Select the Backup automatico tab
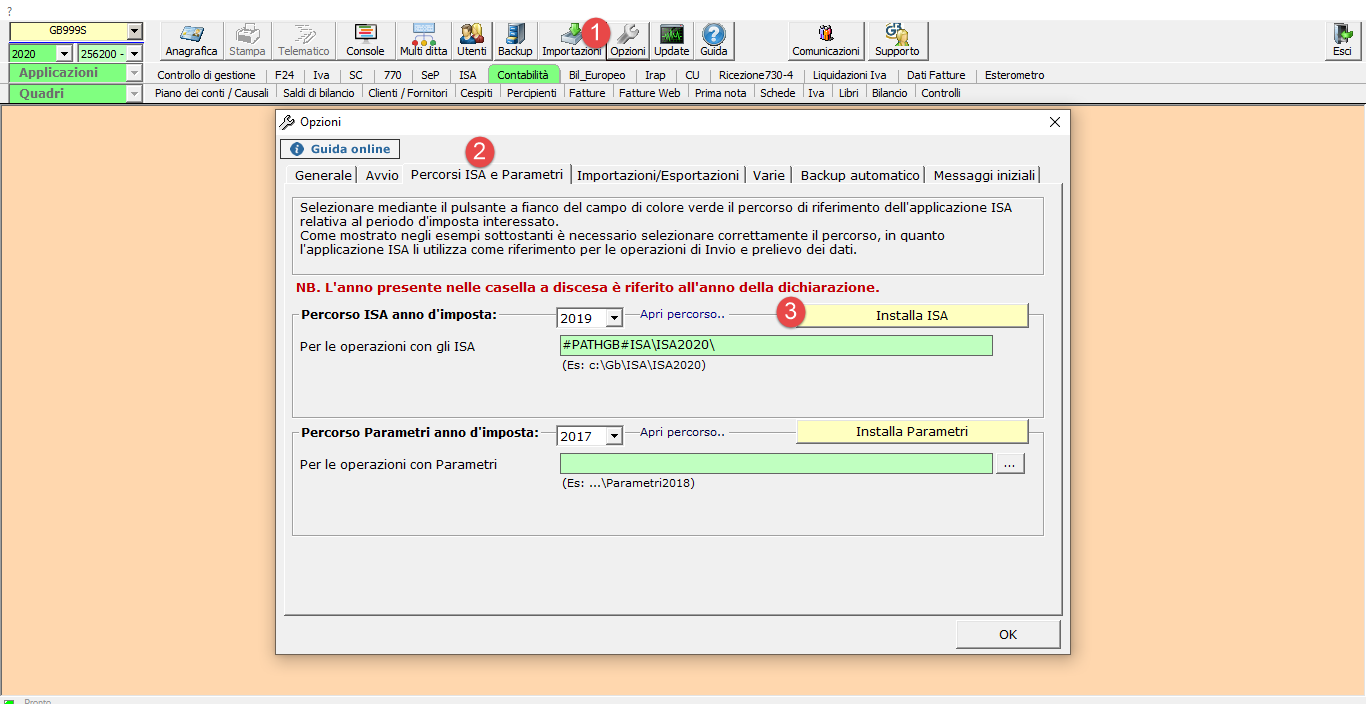This screenshot has width=1366, height=704. click(859, 175)
